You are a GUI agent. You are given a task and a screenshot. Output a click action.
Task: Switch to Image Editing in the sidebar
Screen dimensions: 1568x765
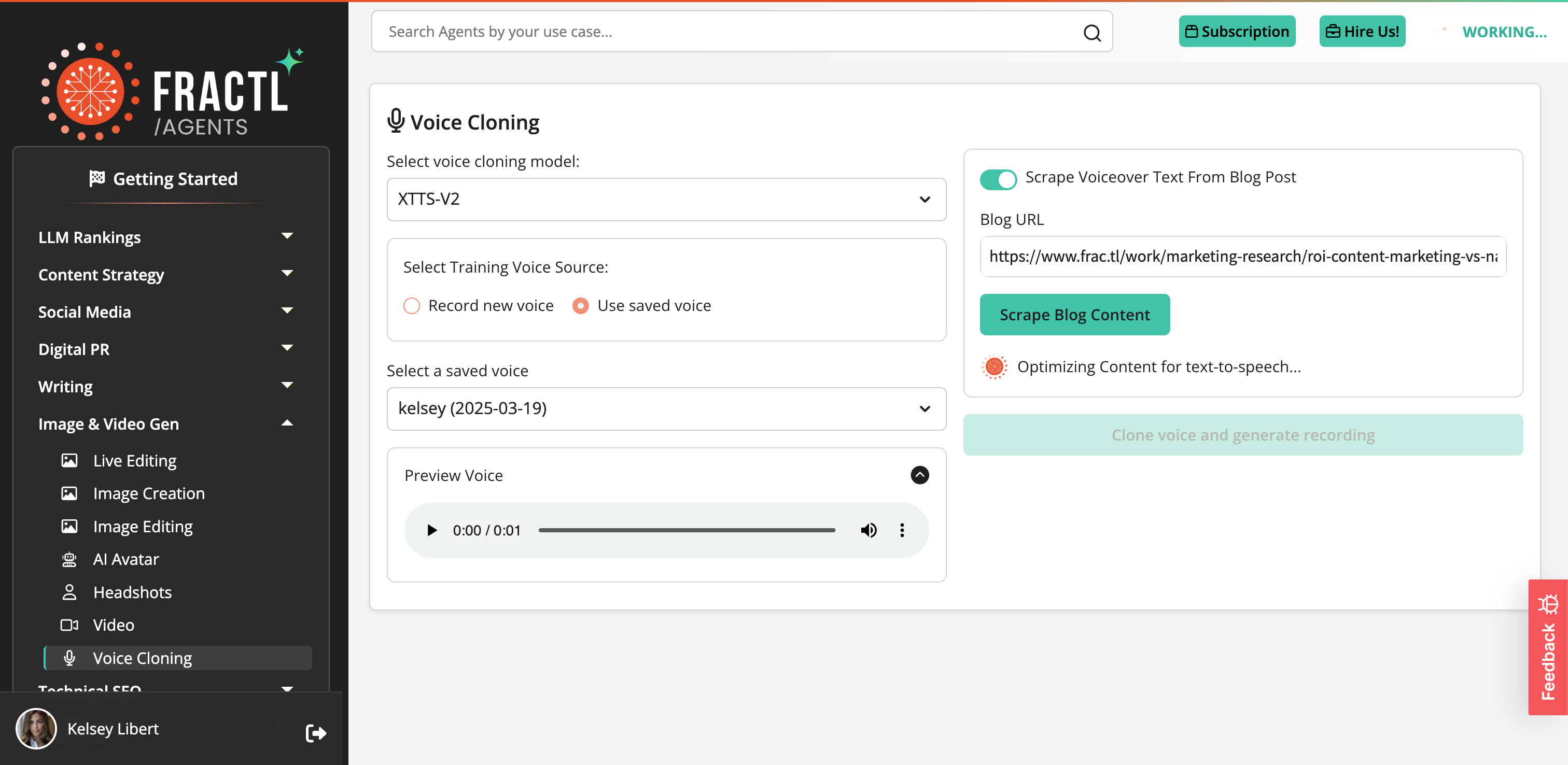(x=143, y=526)
